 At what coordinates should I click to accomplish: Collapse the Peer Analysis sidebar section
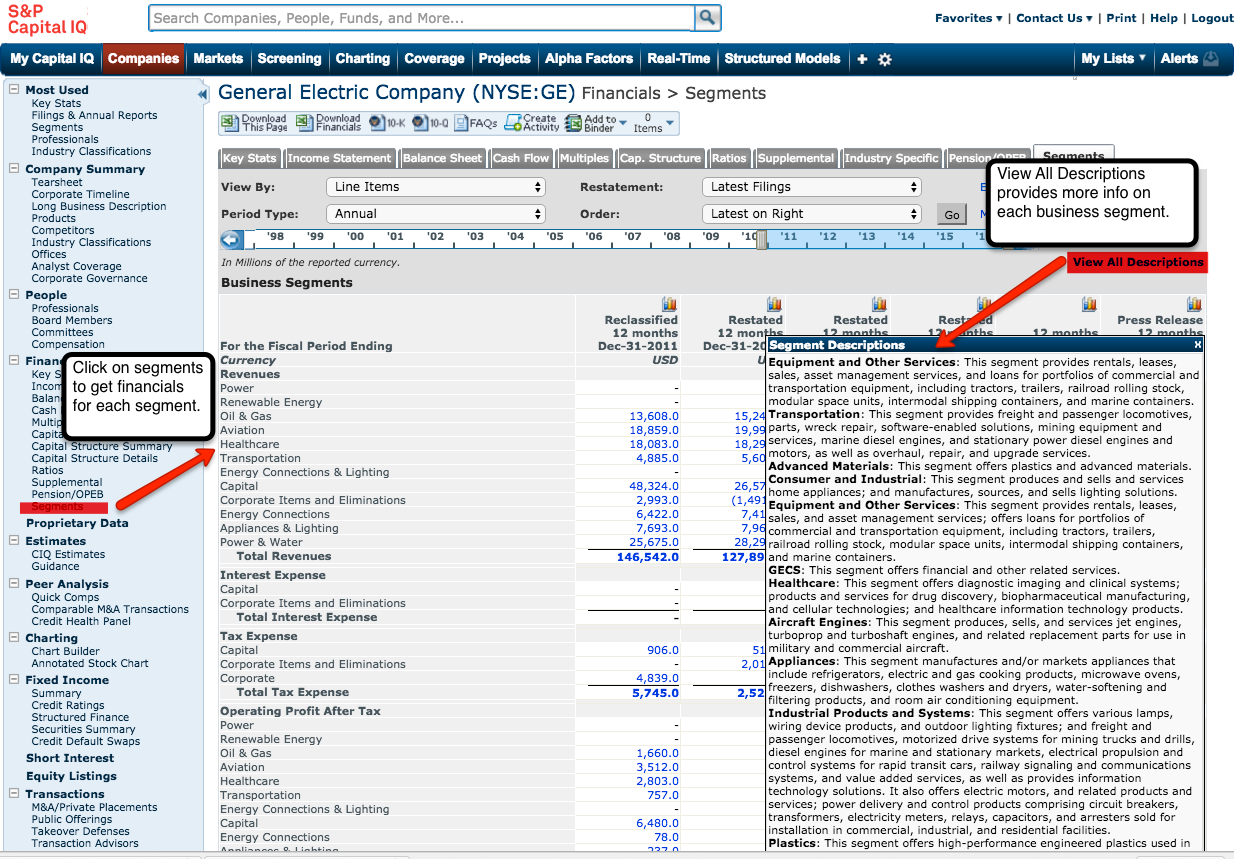14,583
